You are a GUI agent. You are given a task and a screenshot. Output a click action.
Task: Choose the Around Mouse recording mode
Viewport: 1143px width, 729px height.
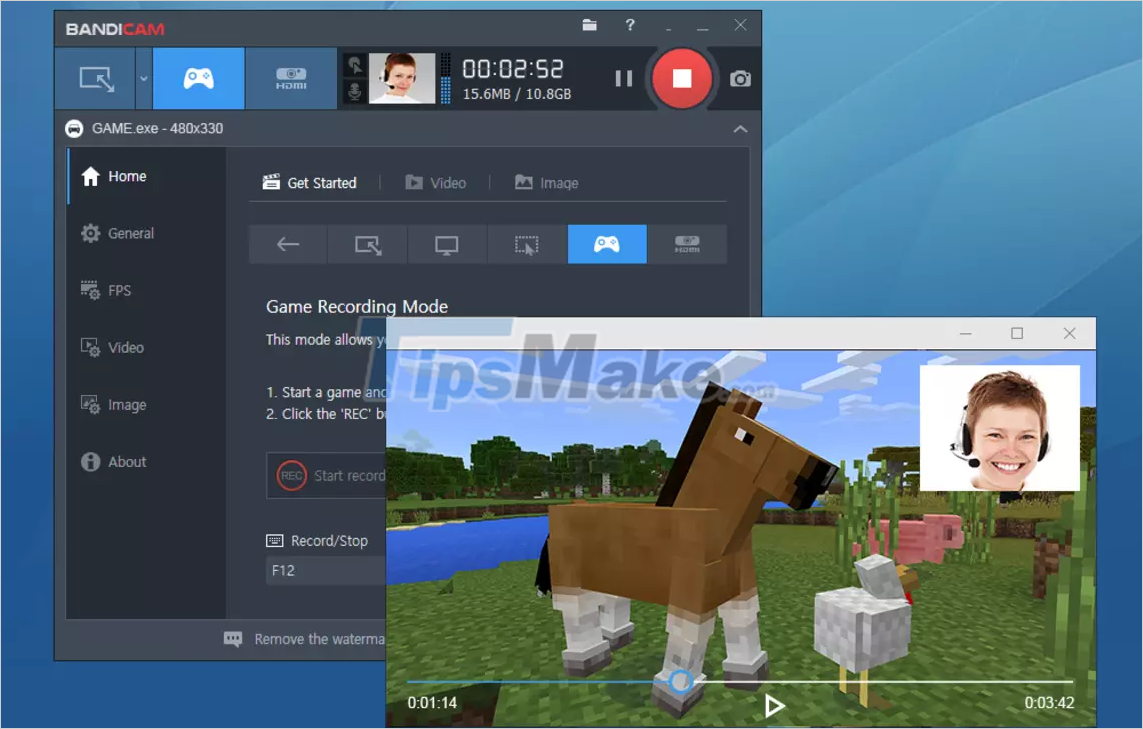[x=527, y=244]
